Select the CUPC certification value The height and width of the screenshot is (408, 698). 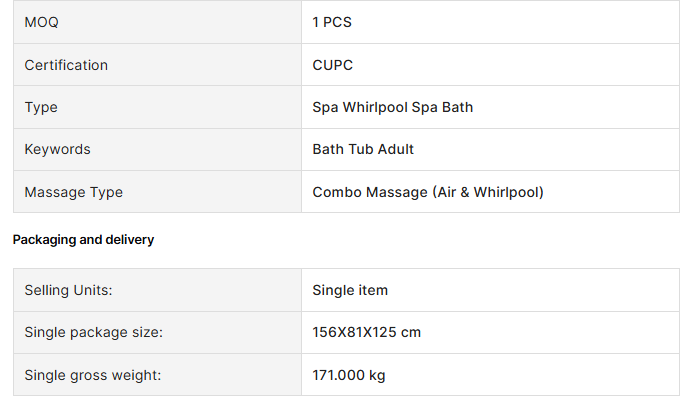tap(333, 65)
